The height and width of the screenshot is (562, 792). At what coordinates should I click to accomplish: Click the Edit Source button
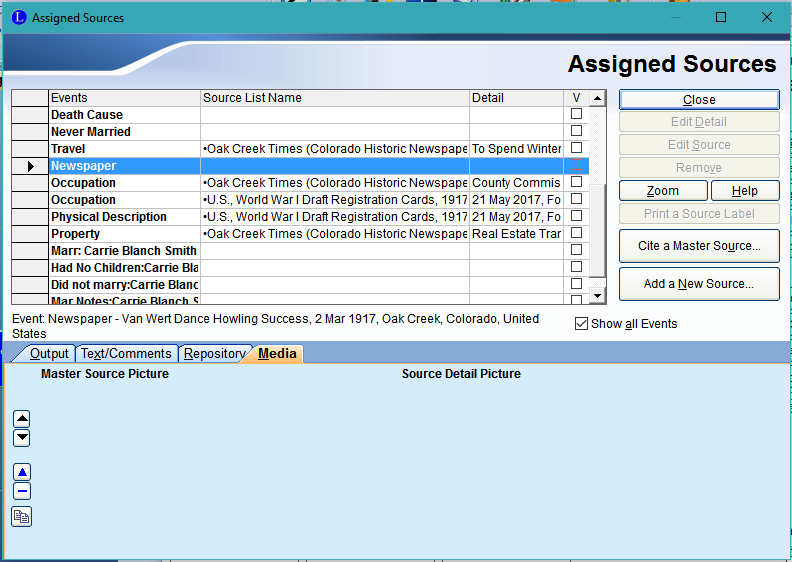699,145
